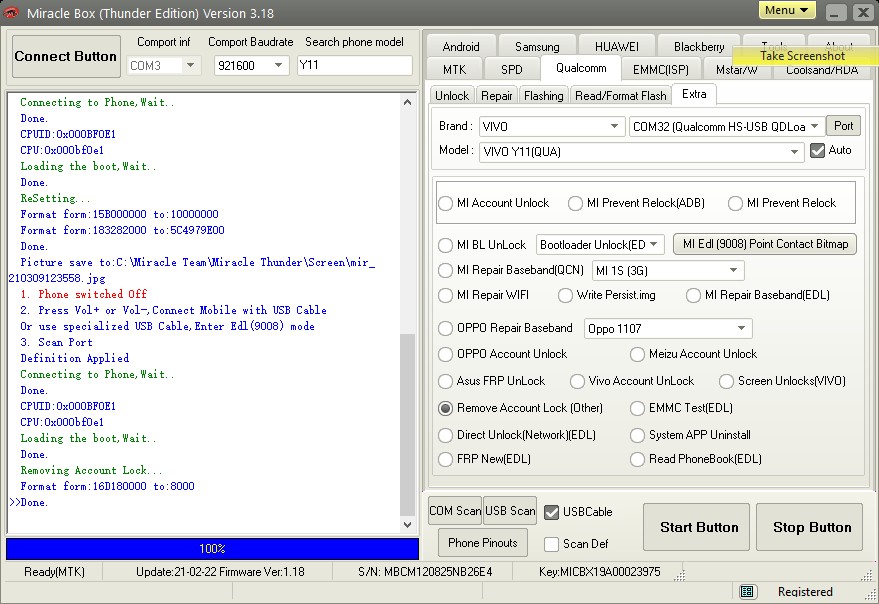The height and width of the screenshot is (604, 879).
Task: Open the Unlock sub-tab
Action: [x=452, y=96]
